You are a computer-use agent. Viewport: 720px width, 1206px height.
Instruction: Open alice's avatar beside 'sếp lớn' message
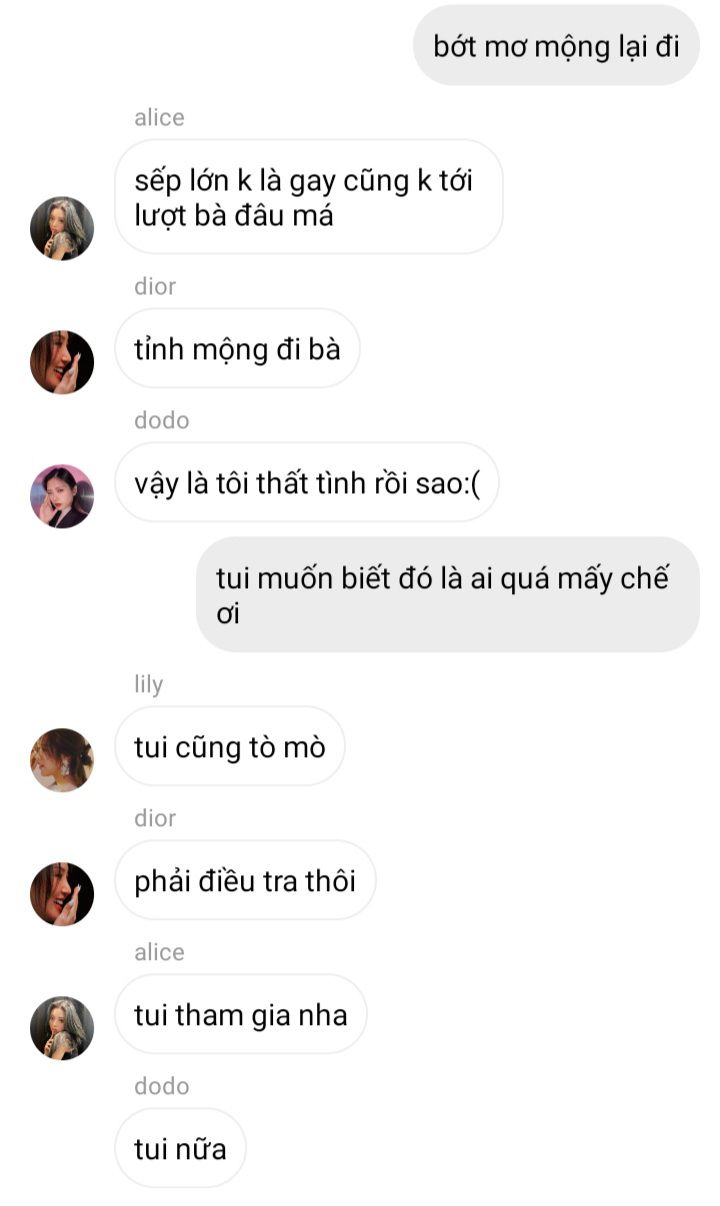pyautogui.click(x=62, y=228)
